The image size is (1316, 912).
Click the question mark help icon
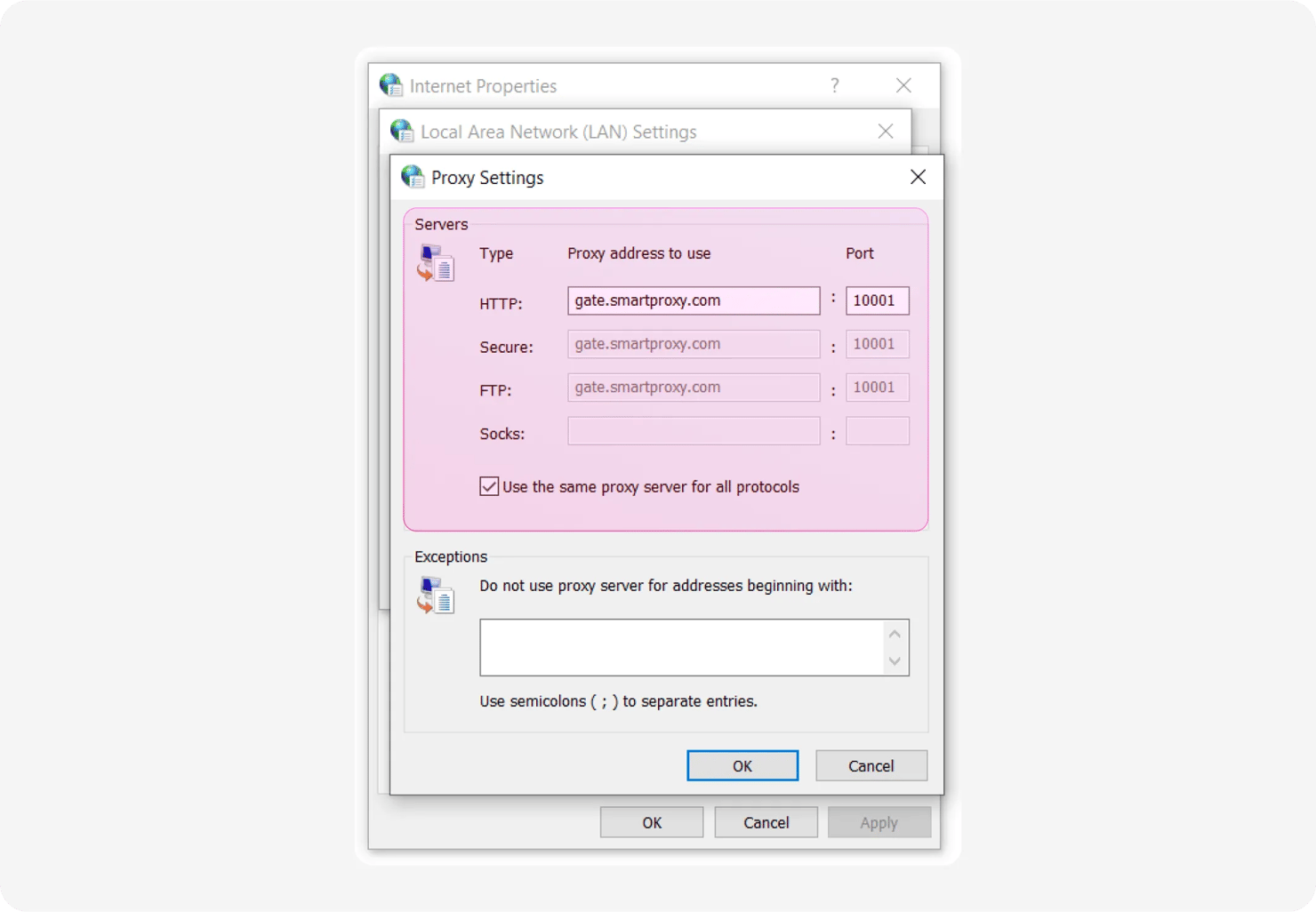[834, 85]
